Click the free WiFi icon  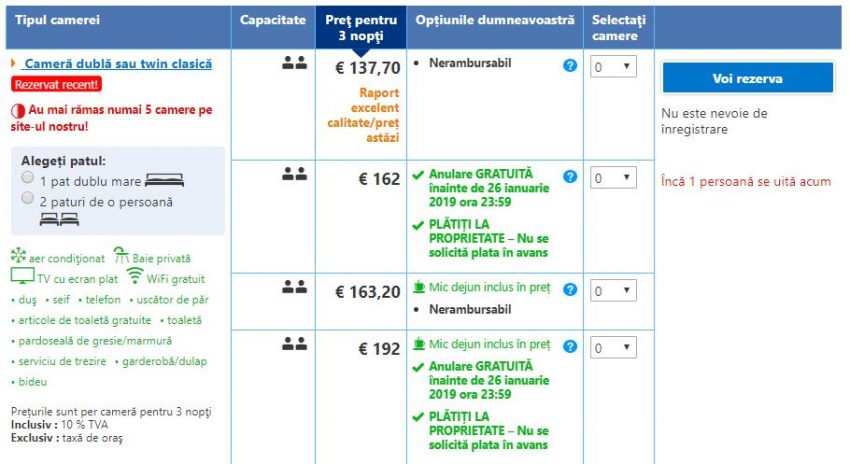(134, 277)
